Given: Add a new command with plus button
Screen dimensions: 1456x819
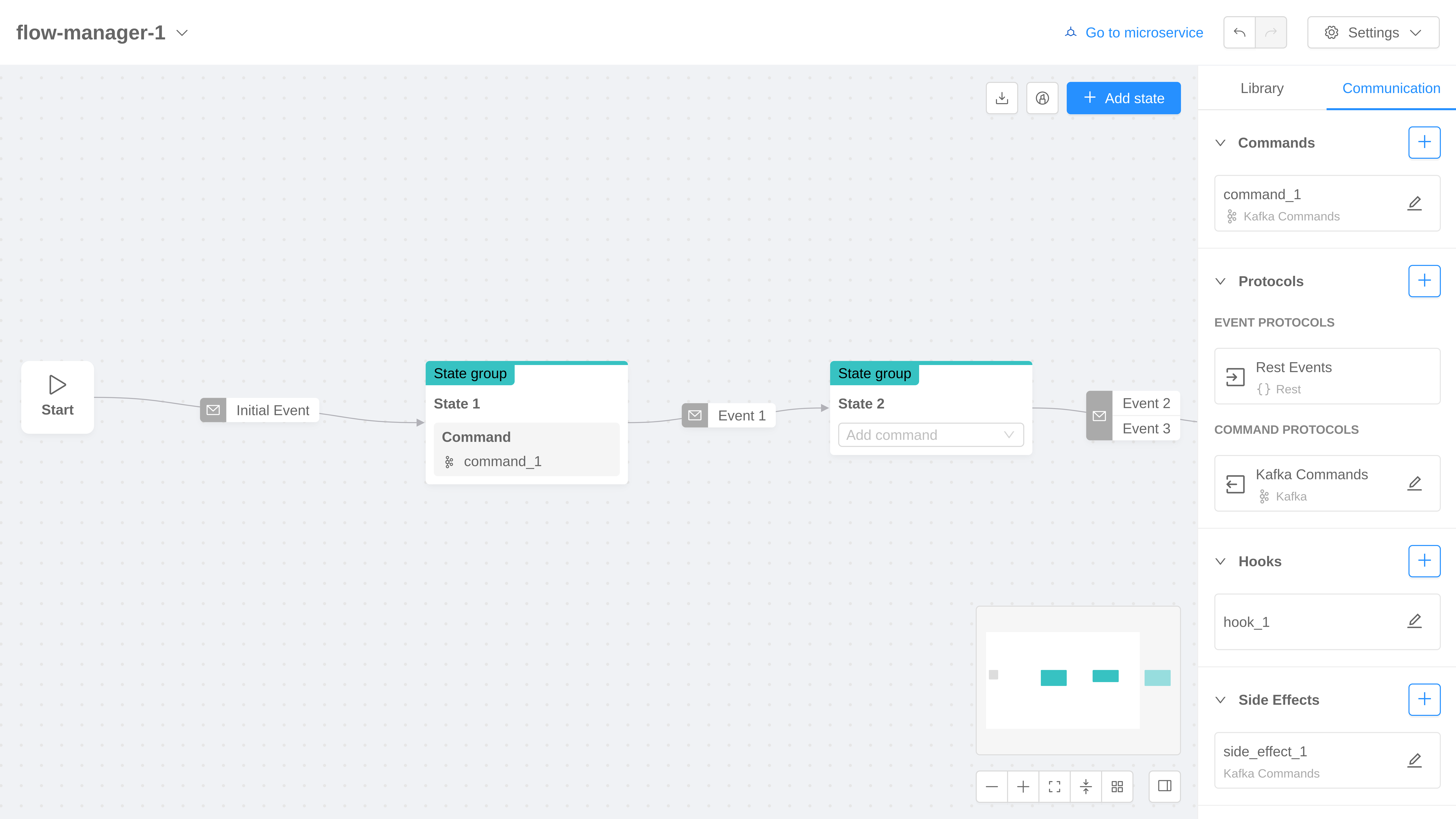Looking at the screenshot, I should tap(1424, 142).
